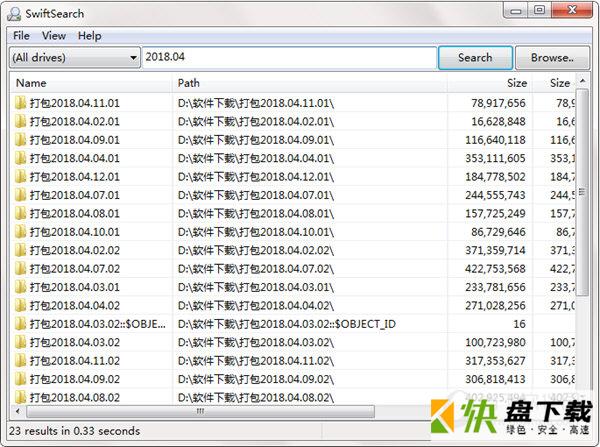Click the SwiftSearch app icon in title bar
600x447 pixels.
click(14, 14)
